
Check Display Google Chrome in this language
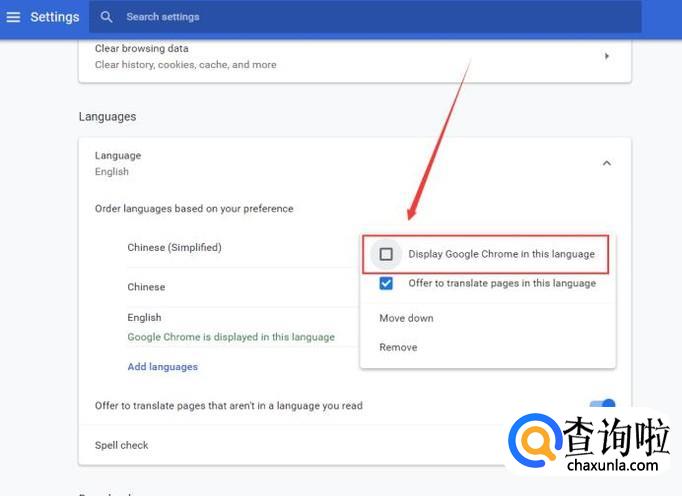pos(386,254)
